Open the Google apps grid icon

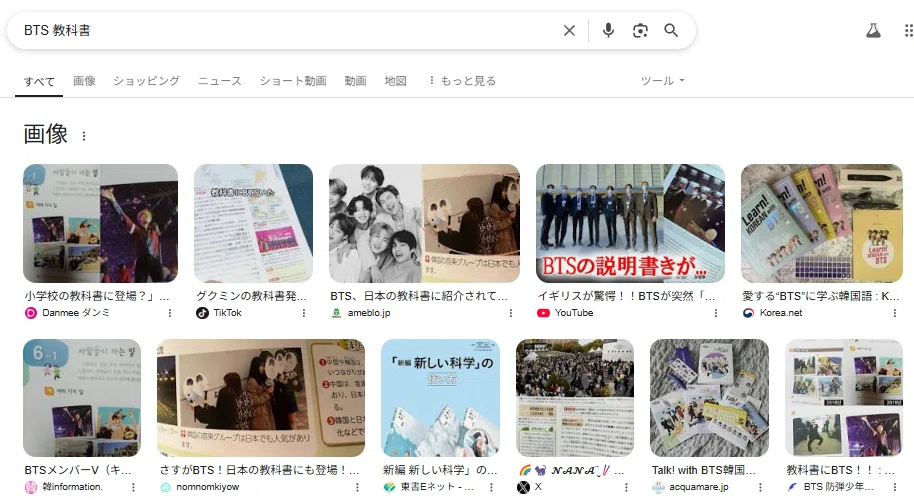[909, 30]
